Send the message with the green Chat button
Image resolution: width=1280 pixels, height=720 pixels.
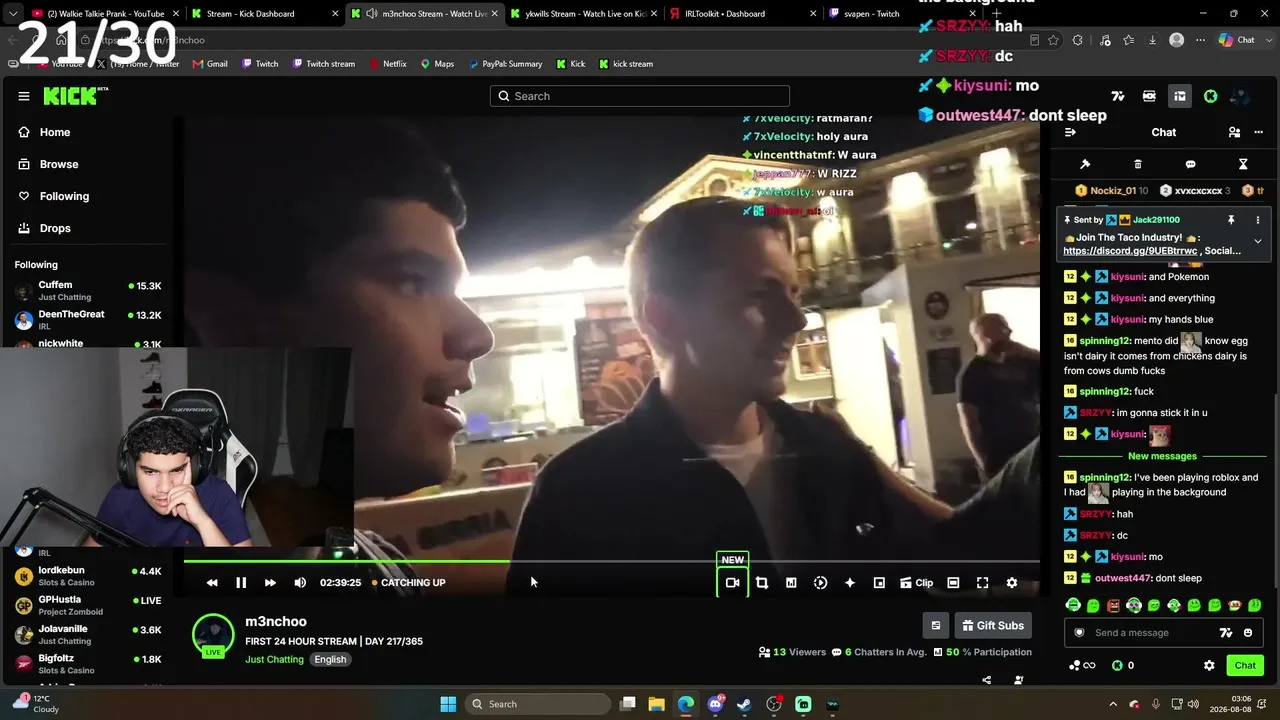1245,665
